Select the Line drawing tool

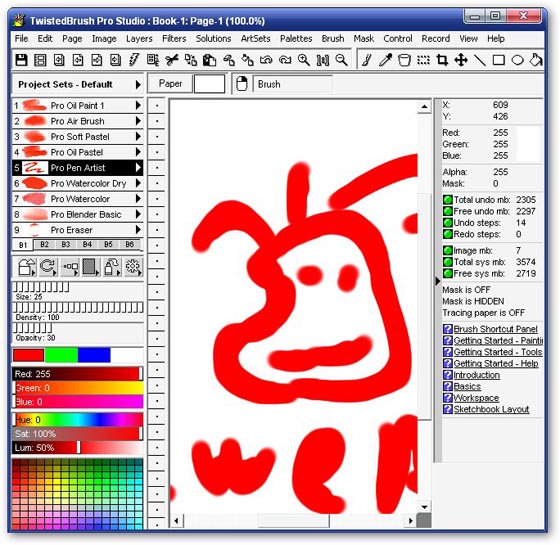click(x=480, y=60)
